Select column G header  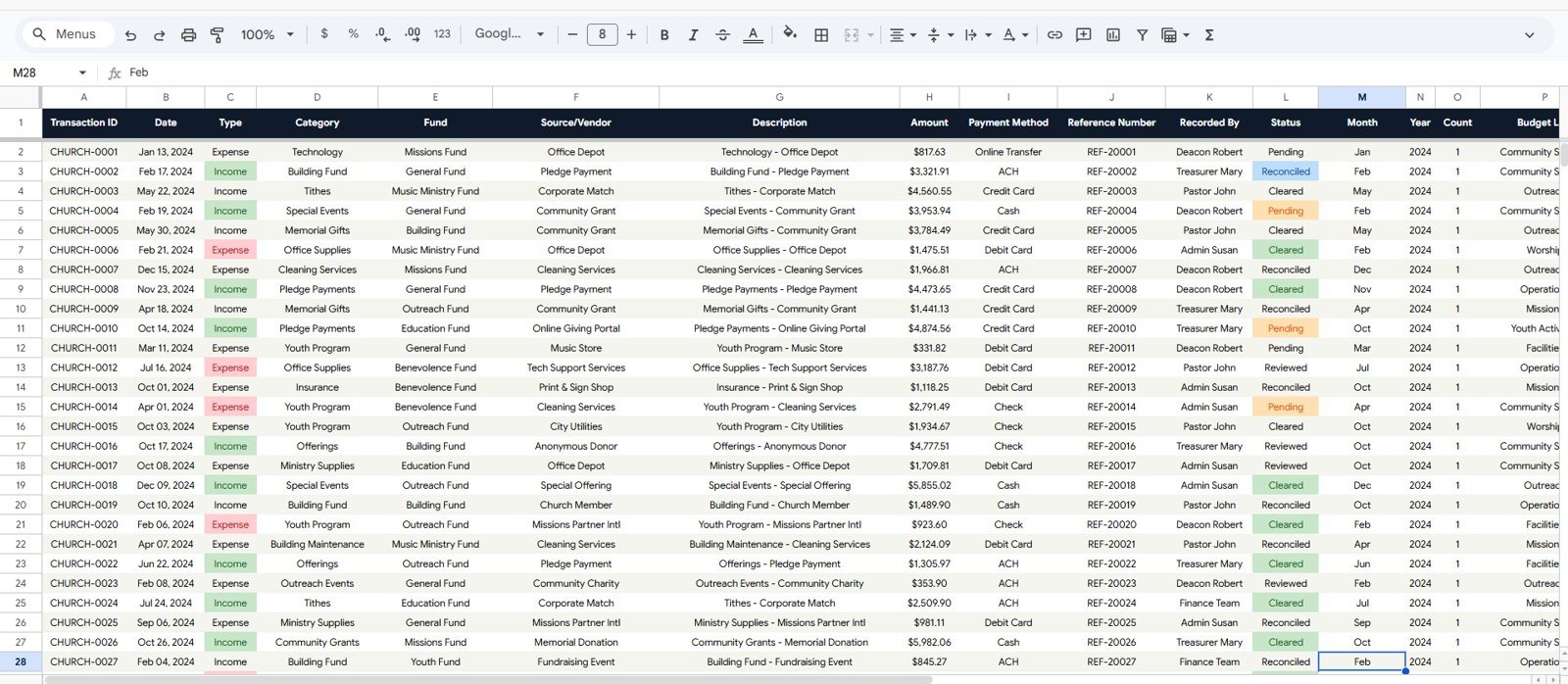(x=779, y=97)
